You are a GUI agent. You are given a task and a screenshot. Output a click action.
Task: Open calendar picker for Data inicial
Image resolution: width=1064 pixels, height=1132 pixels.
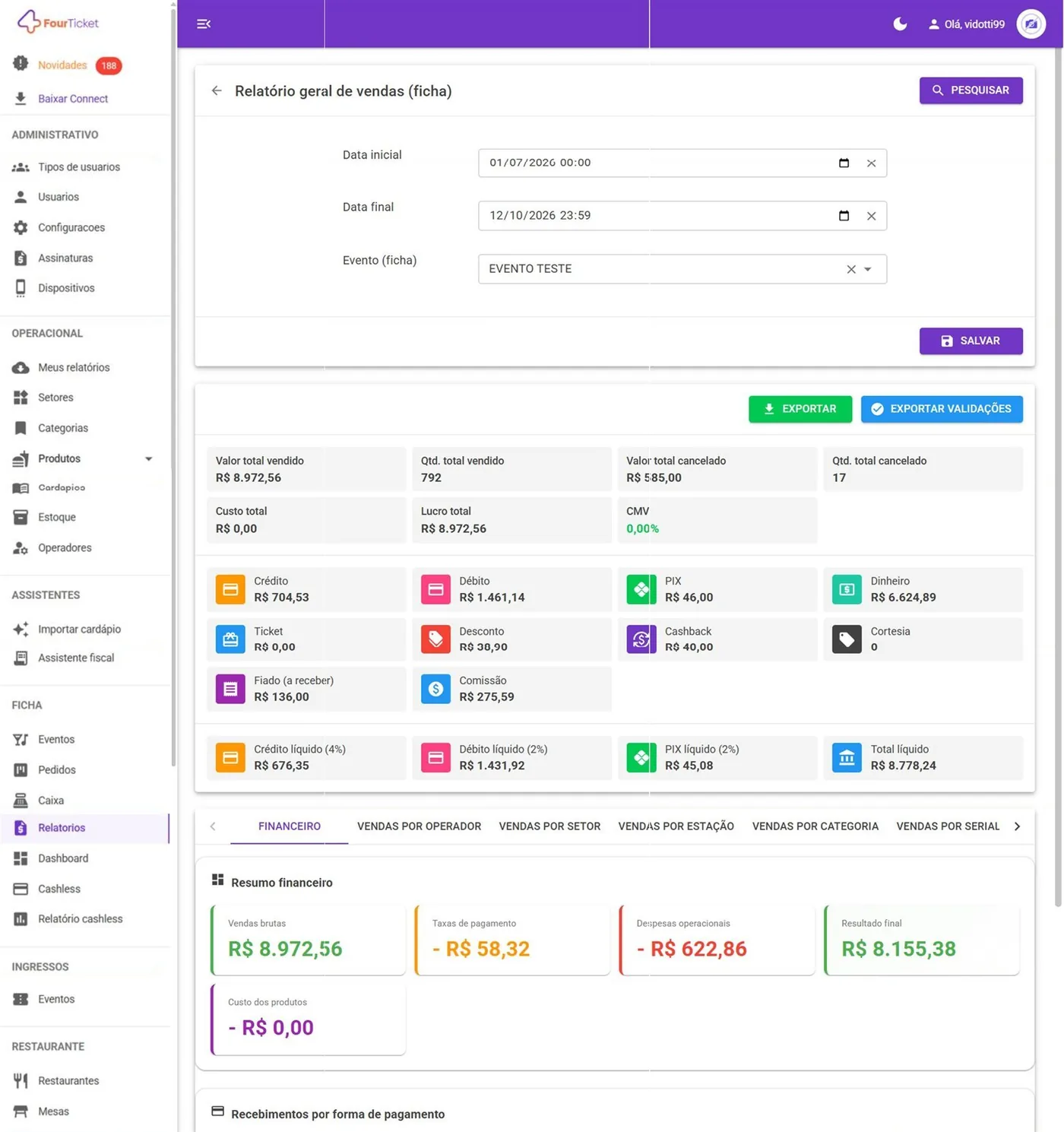point(844,163)
